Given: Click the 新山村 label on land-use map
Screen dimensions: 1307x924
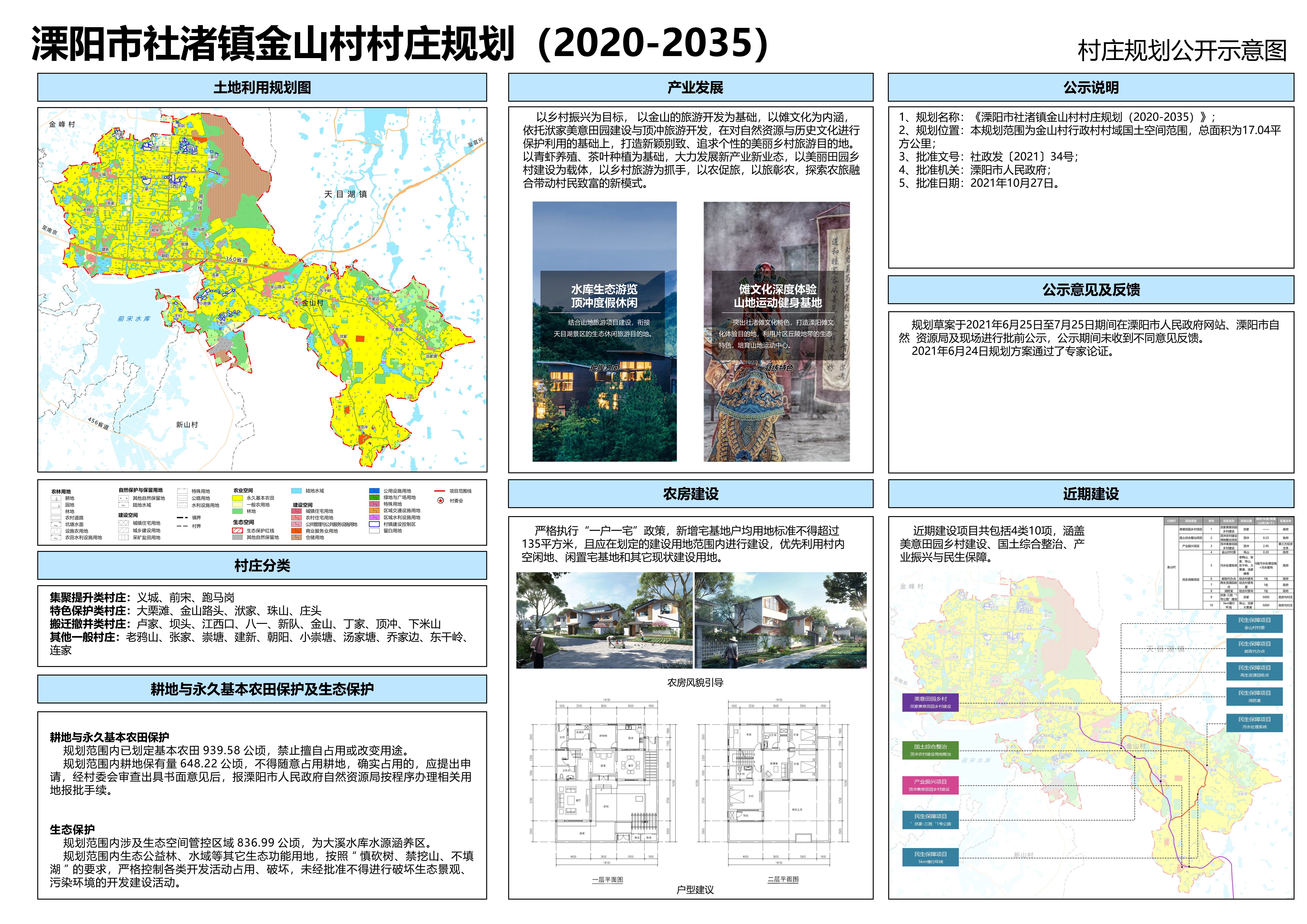Looking at the screenshot, I should click(187, 425).
